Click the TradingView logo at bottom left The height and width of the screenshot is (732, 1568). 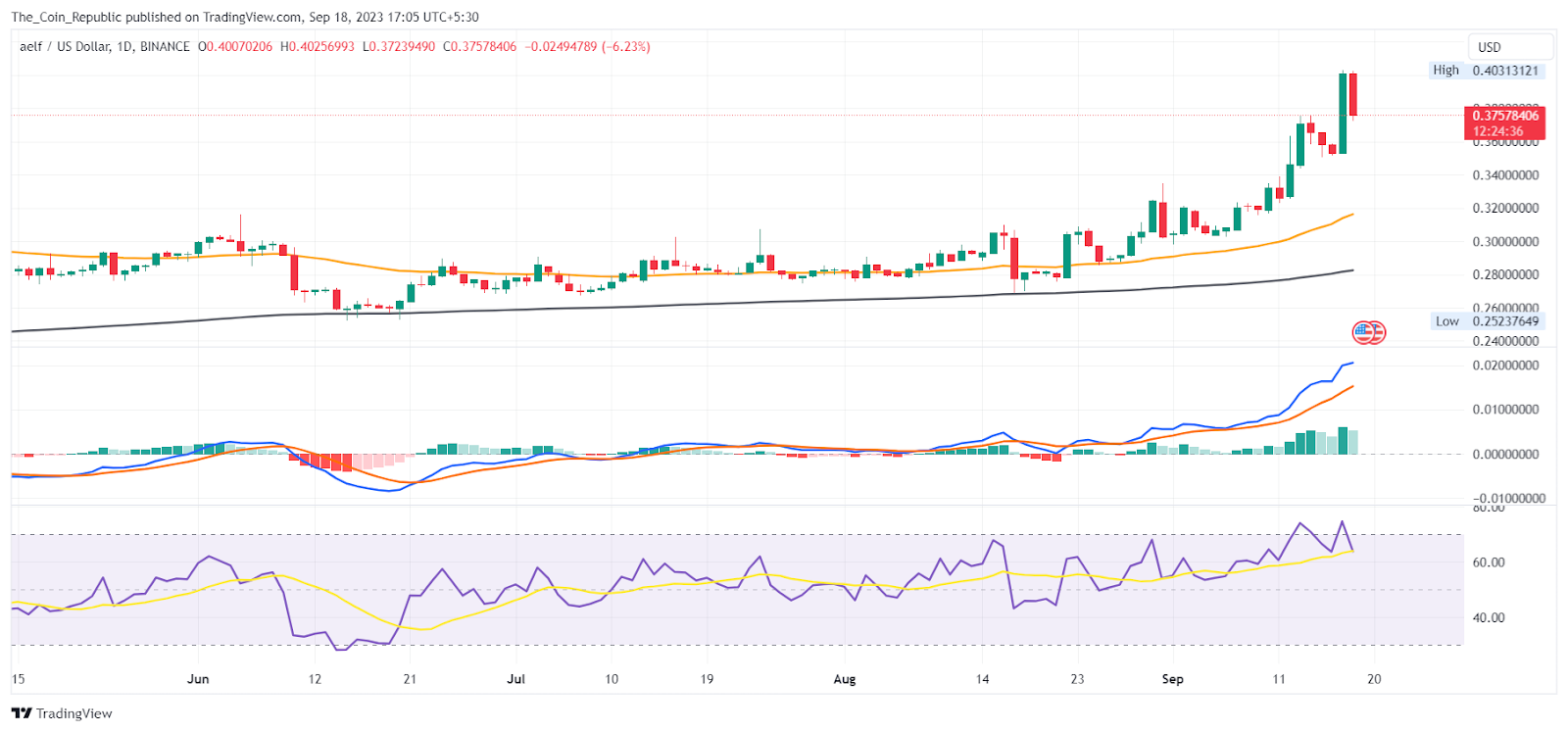62,713
